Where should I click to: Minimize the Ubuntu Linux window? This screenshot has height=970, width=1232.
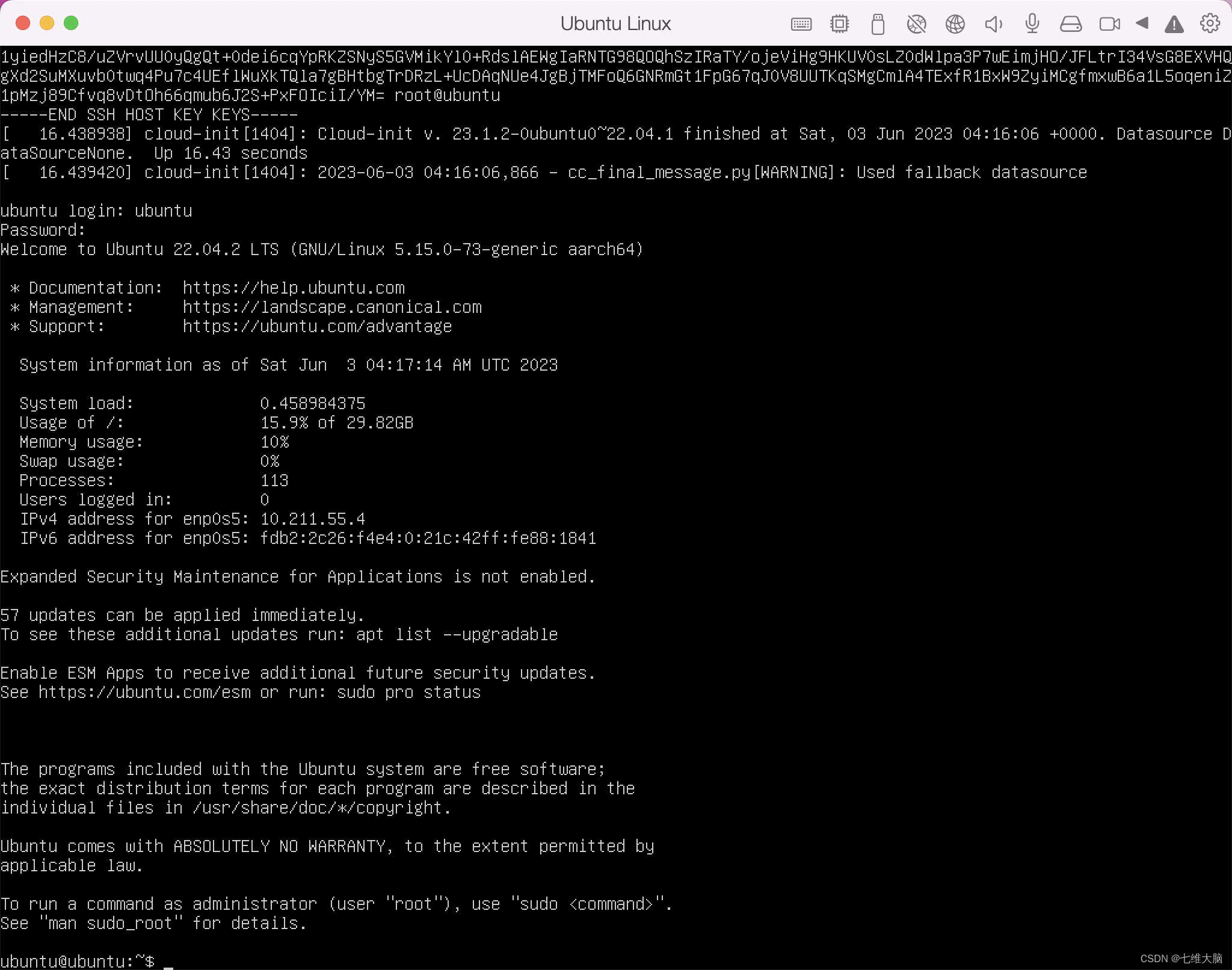click(47, 23)
